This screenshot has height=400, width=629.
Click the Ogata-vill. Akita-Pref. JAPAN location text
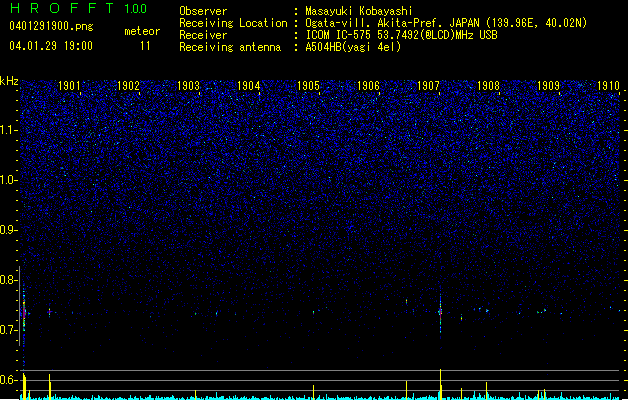pyautogui.click(x=446, y=23)
